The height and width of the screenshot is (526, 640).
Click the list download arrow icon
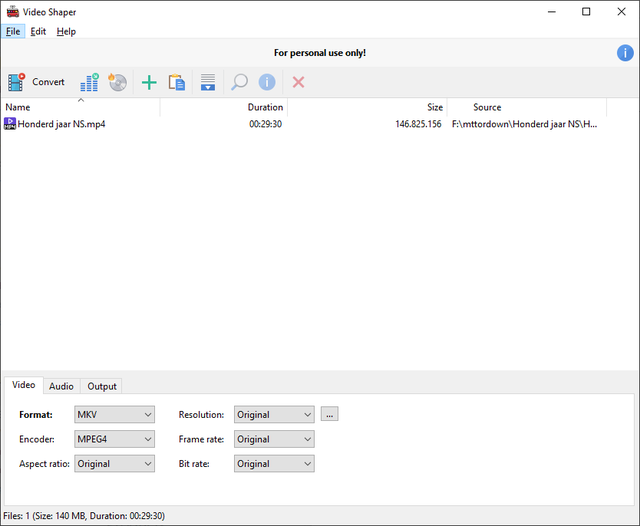[x=208, y=82]
